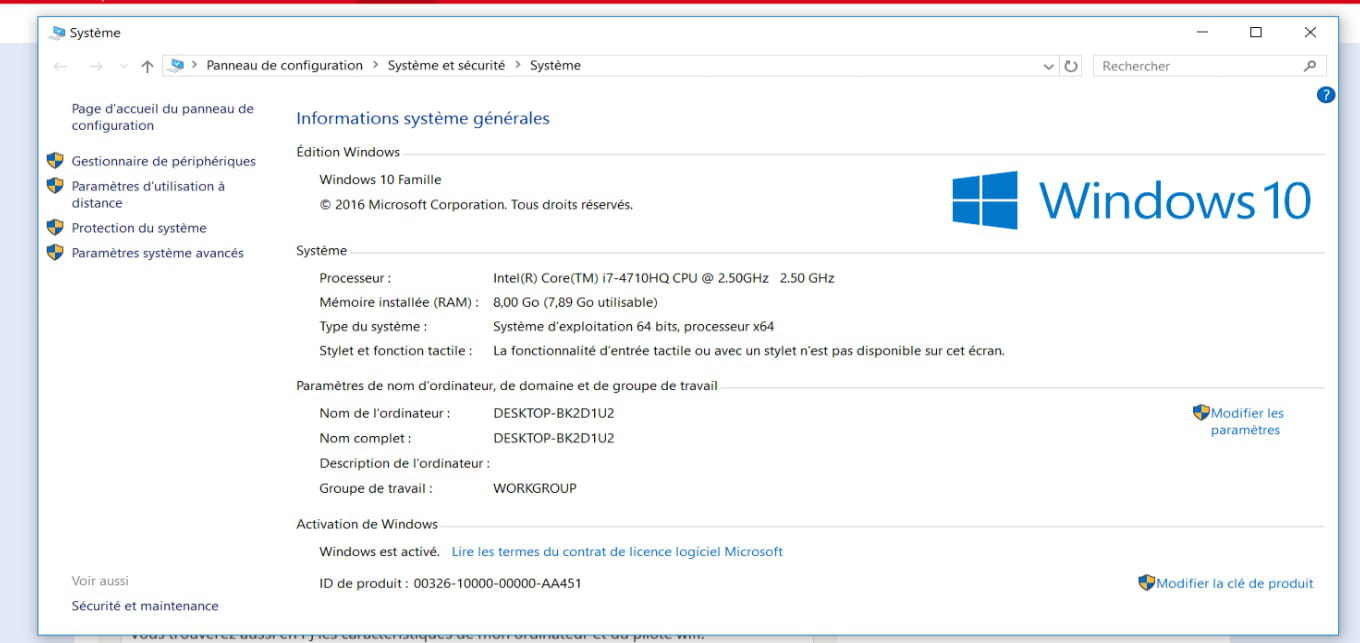
Task: Click the 'Informations système générales' heading
Action: coord(423,118)
